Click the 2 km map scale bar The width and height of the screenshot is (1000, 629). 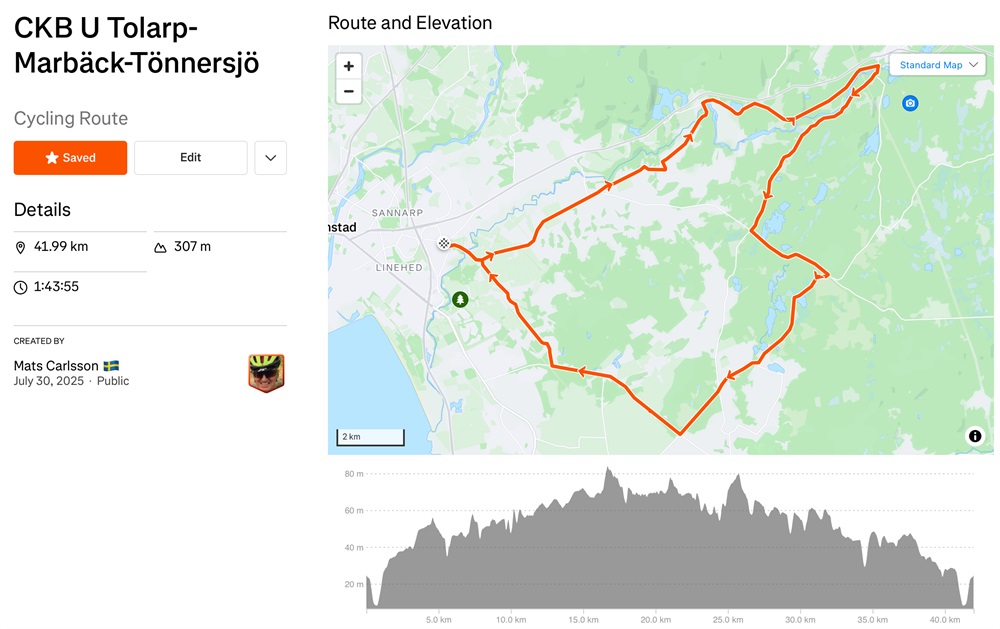371,437
